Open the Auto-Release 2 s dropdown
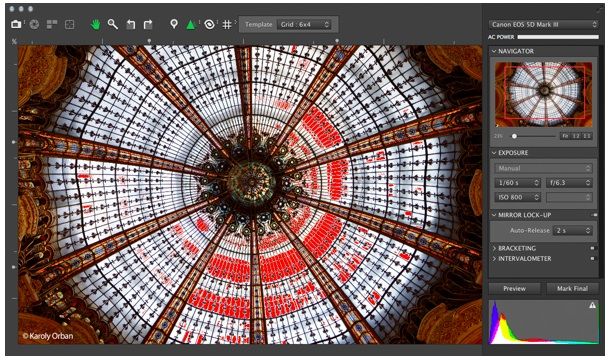Screen dimensions: 610x360 (x=573, y=230)
